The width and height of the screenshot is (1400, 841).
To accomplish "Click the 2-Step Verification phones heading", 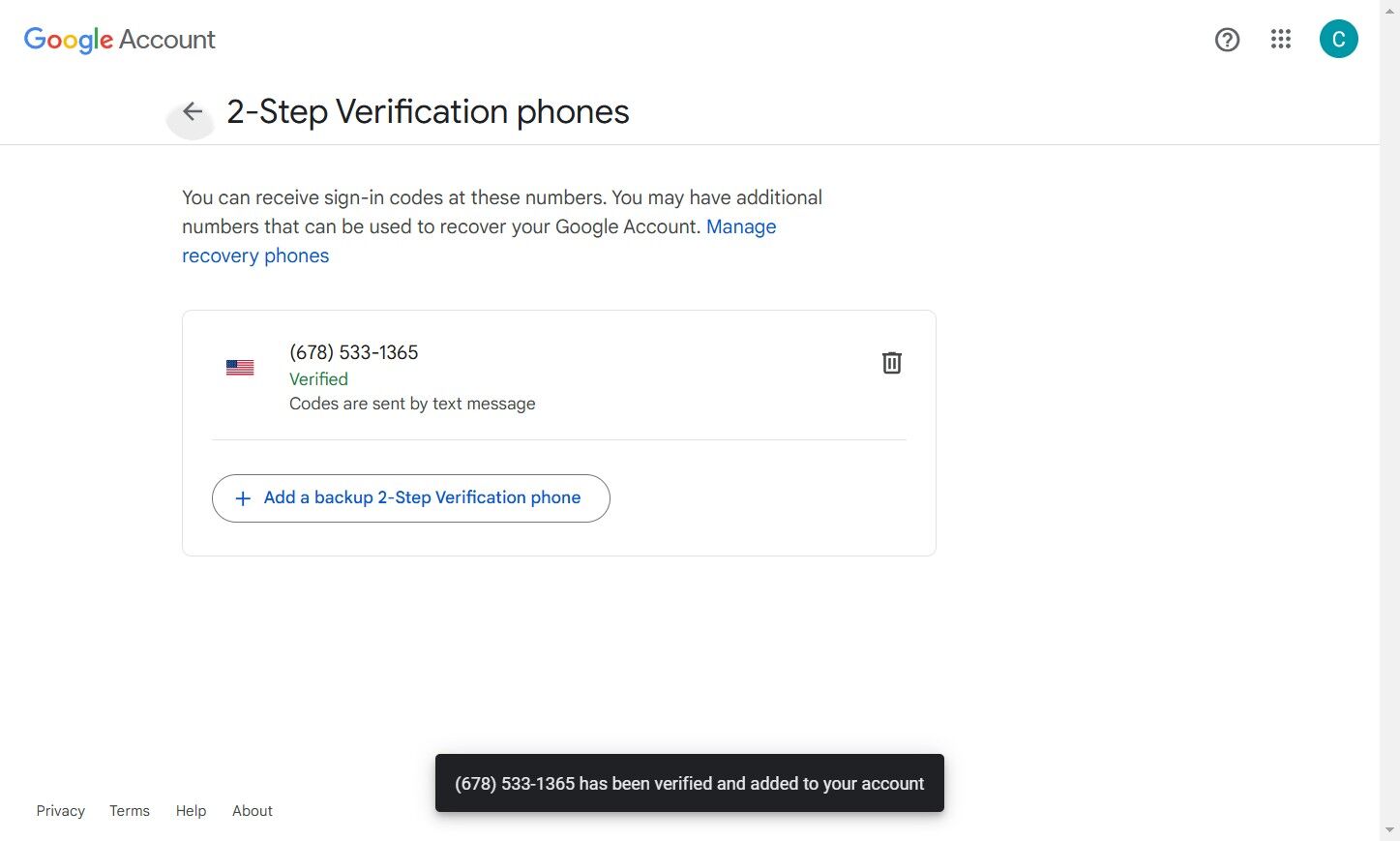I will coord(428,112).
